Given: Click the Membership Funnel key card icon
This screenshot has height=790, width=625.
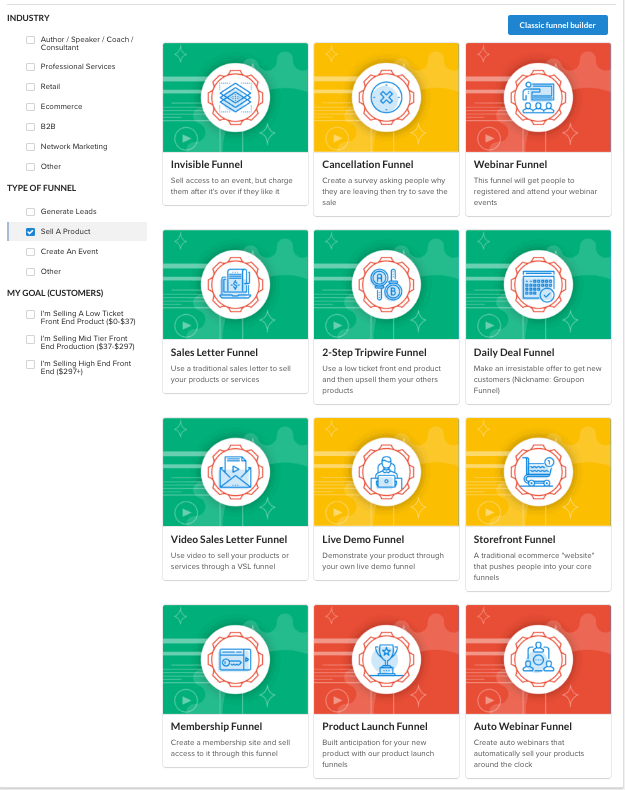Looking at the screenshot, I should tap(235, 660).
